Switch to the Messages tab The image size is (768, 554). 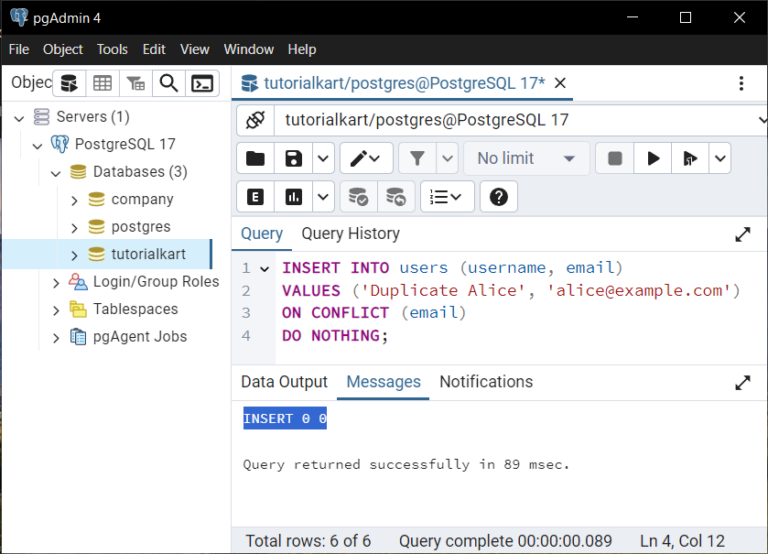coord(384,382)
